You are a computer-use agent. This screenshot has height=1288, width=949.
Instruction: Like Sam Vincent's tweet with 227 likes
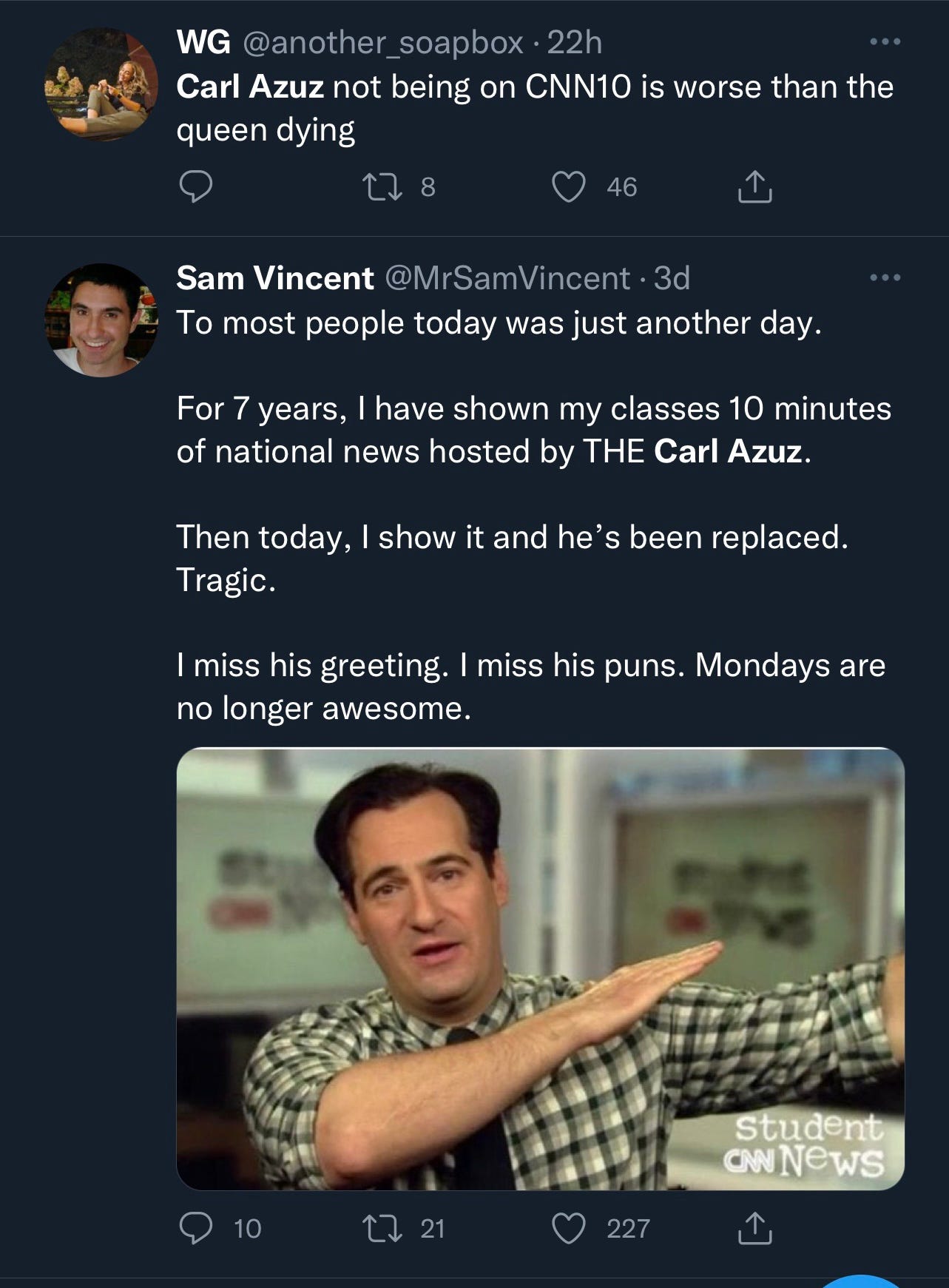570,1228
